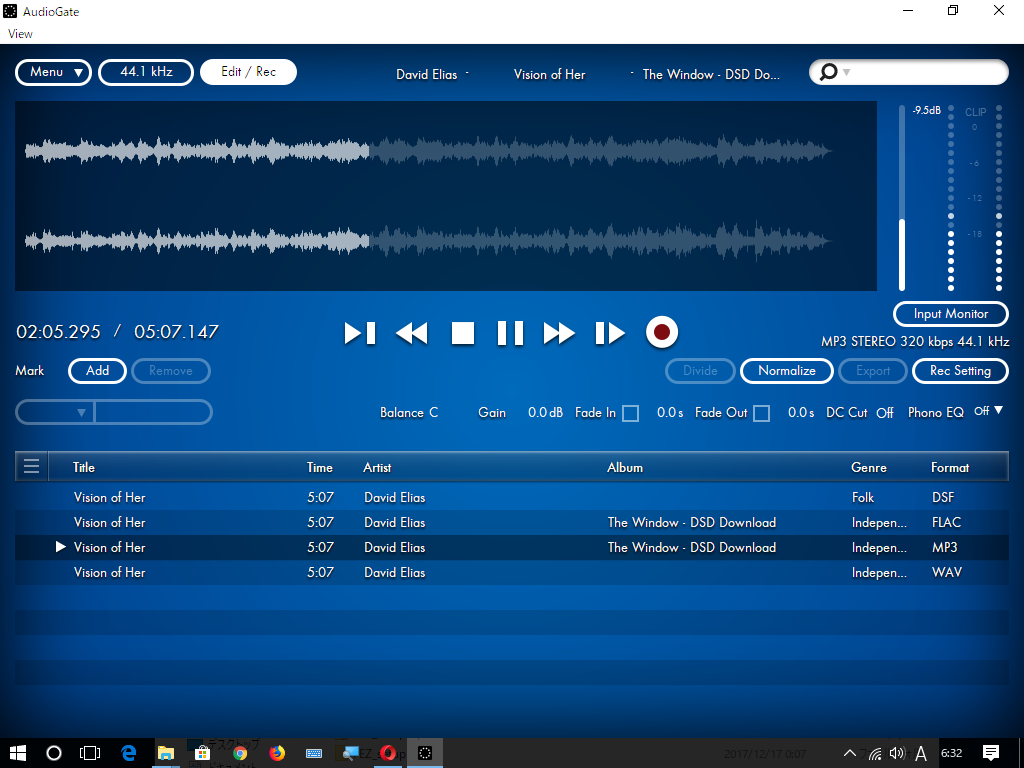This screenshot has height=768, width=1024.
Task: Click the 02:05.295 elapsed time display
Action: pos(58,332)
